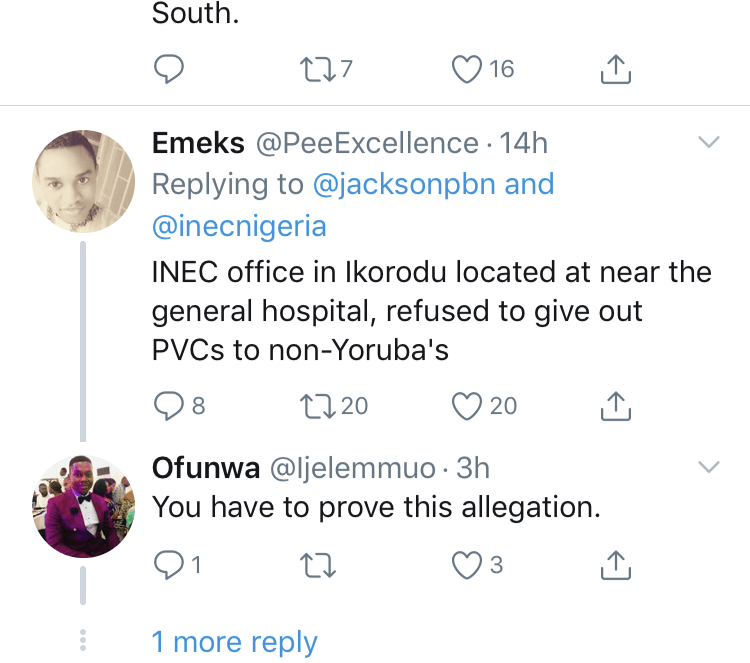
Task: Open the dropdown chevron on Ofunwa's tweet
Action: coord(708,466)
